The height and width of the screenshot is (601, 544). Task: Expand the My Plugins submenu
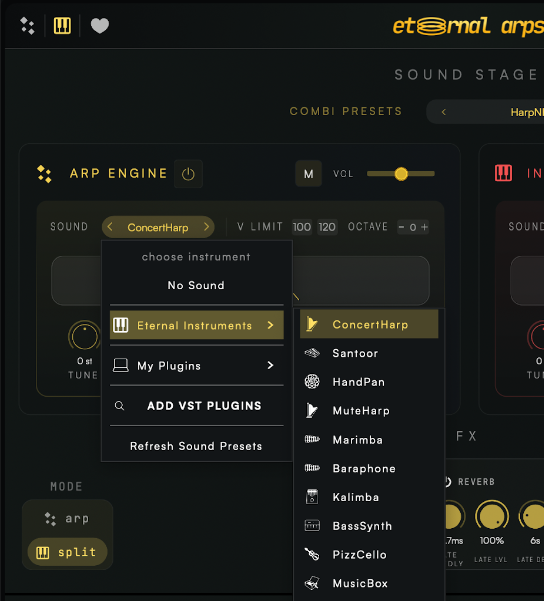click(x=197, y=366)
